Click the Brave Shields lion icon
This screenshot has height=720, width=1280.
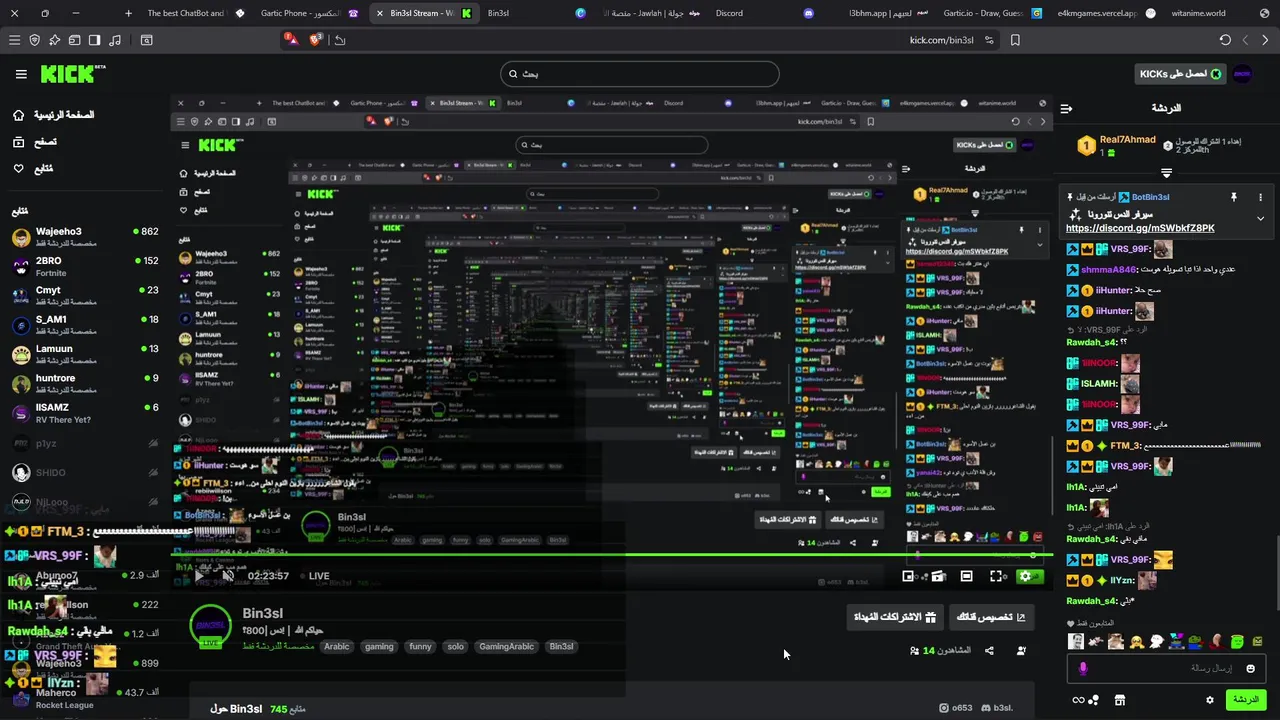pos(316,40)
